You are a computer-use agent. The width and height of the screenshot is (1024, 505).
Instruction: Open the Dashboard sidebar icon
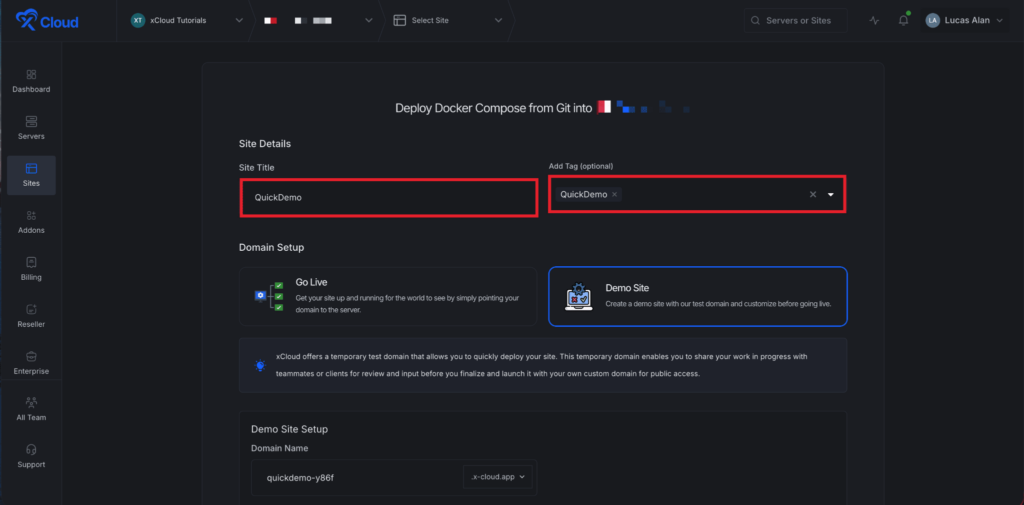pyautogui.click(x=31, y=80)
